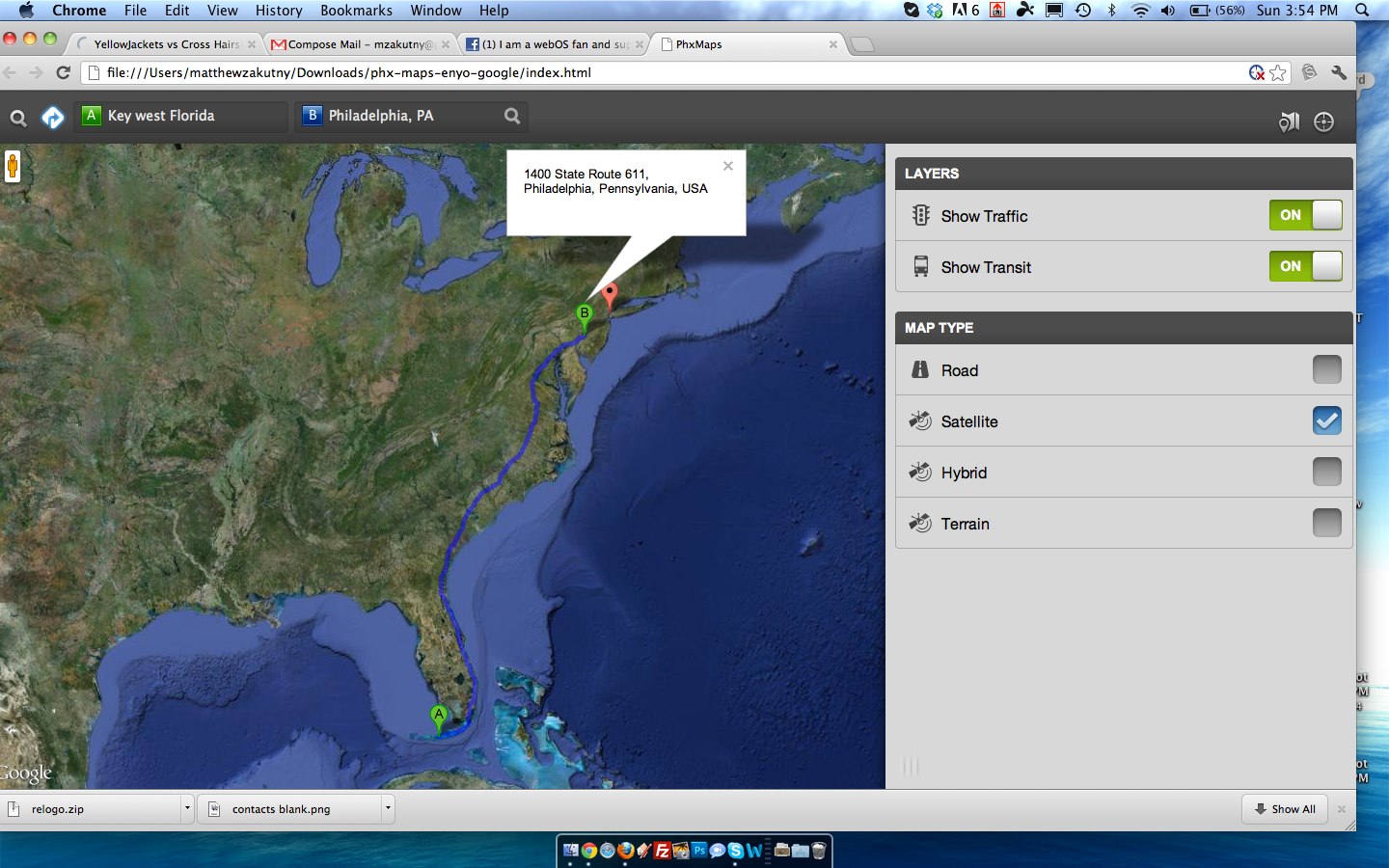Open relogo.zip download dropdown arrow
The height and width of the screenshot is (868, 1389).
tap(187, 809)
